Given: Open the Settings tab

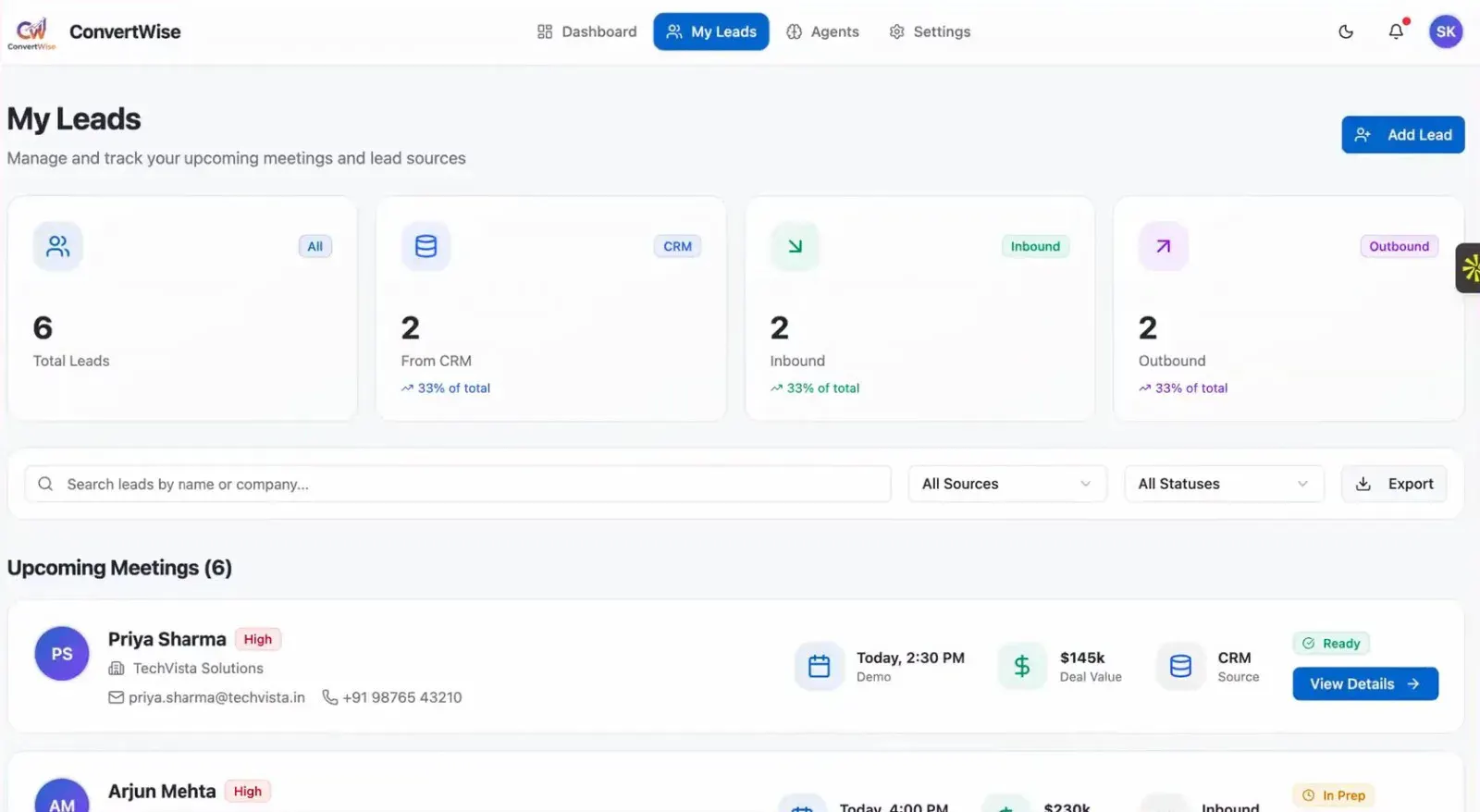Looking at the screenshot, I should tap(930, 31).
